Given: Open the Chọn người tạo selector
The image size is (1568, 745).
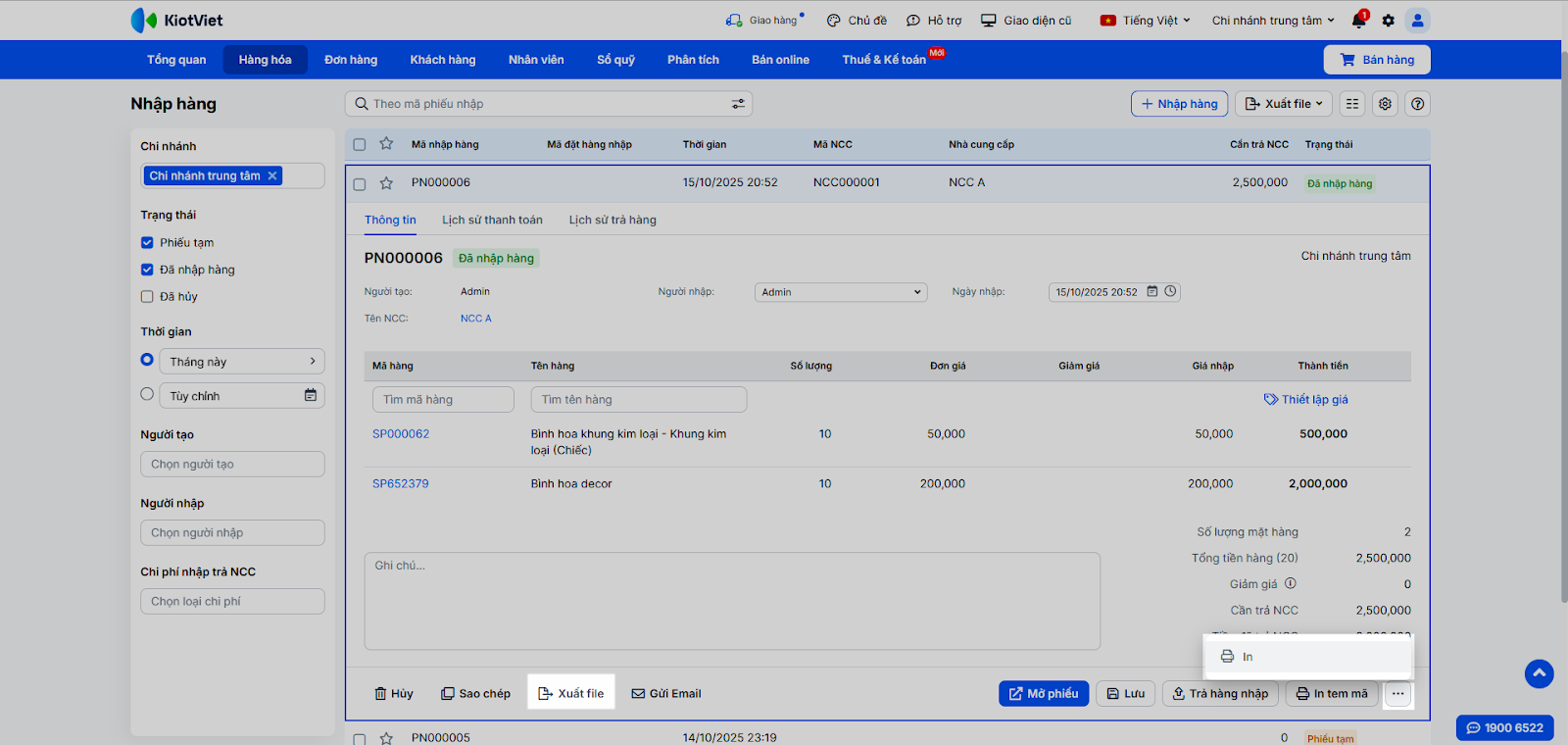Looking at the screenshot, I should click(x=232, y=464).
